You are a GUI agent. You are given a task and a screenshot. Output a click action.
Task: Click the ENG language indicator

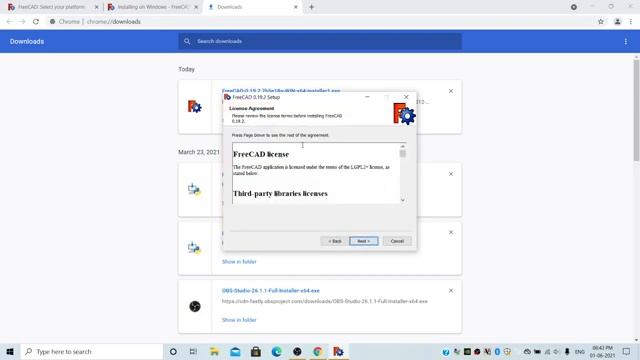[580, 352]
